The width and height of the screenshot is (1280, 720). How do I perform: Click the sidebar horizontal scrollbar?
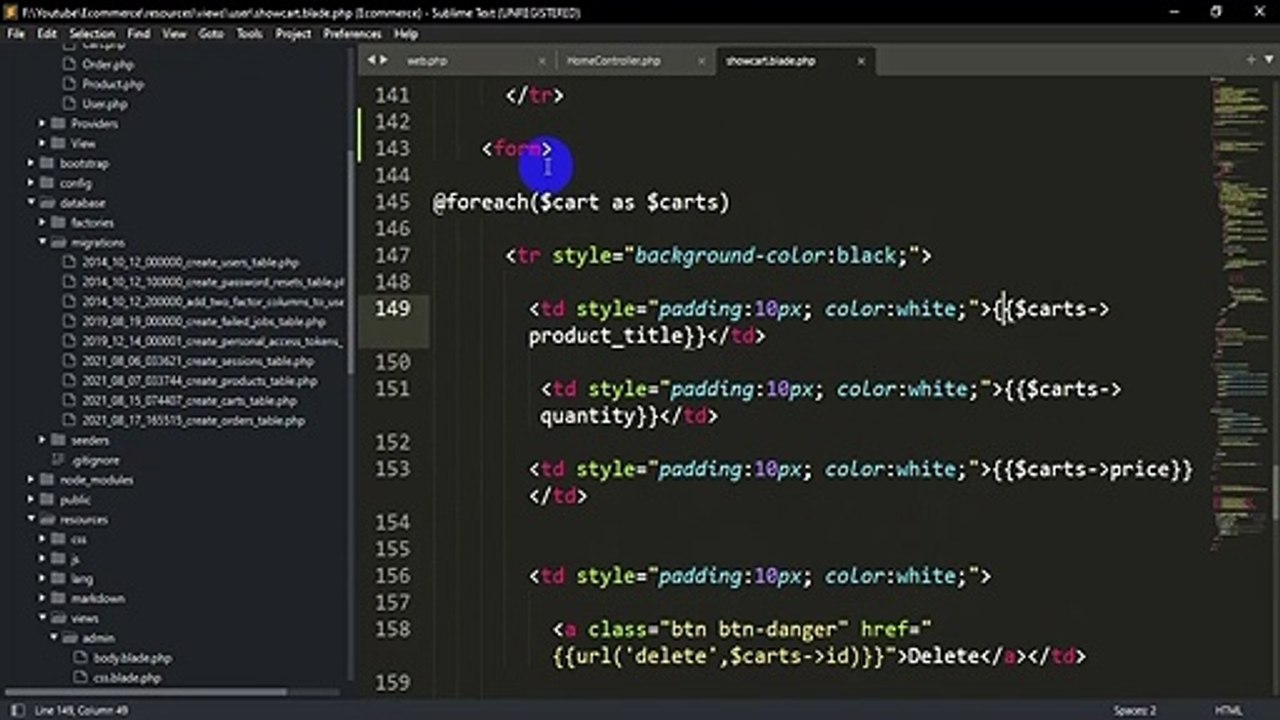[146, 691]
